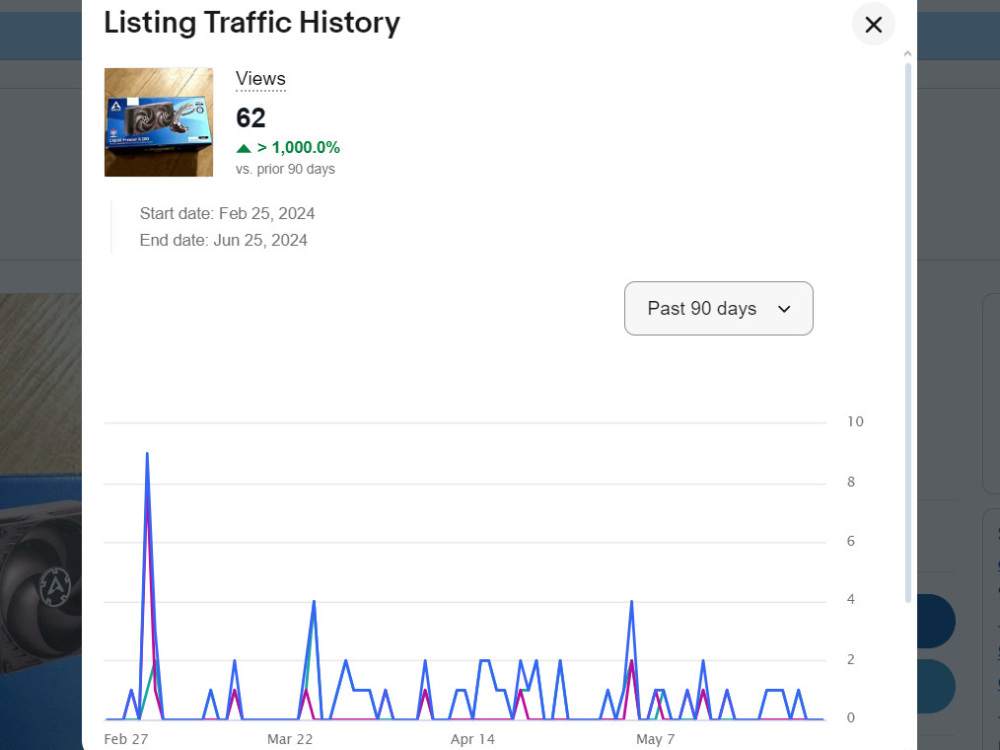
Task: Click the y-axis value 10
Action: pos(855,422)
